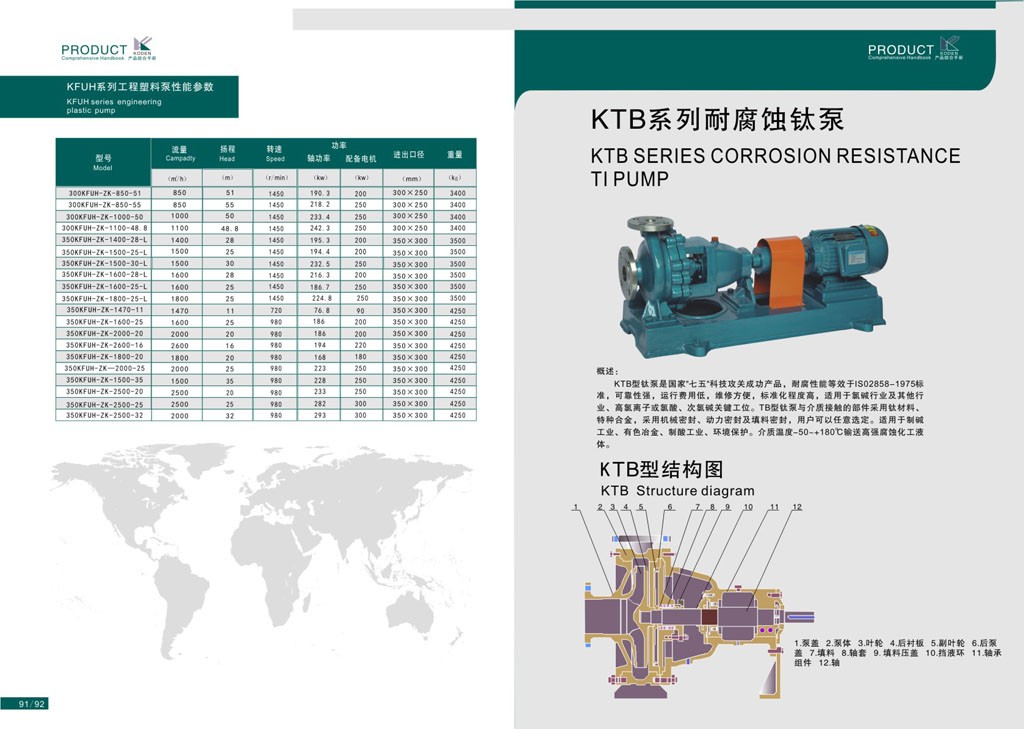Select callout number 12 in structure diagram
The width and height of the screenshot is (1024, 729).
[796, 508]
